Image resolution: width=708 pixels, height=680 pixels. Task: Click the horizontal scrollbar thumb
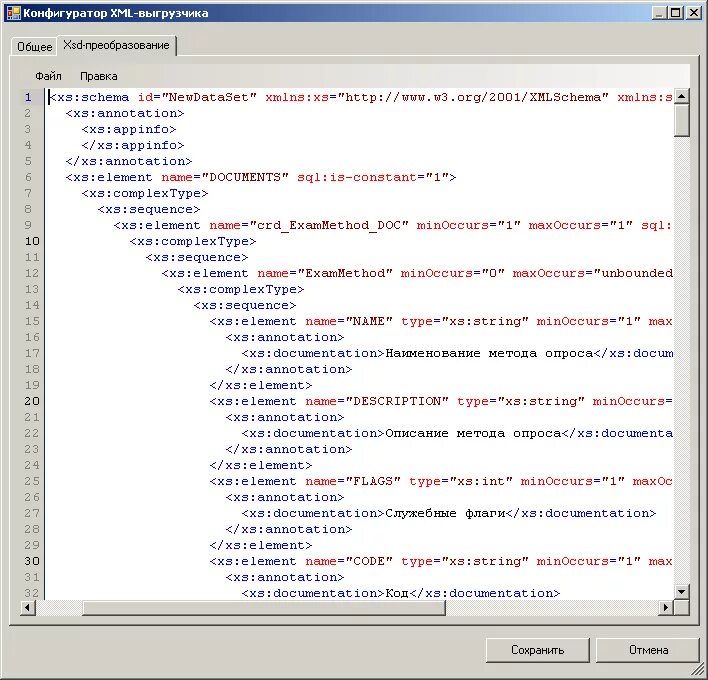click(x=263, y=608)
